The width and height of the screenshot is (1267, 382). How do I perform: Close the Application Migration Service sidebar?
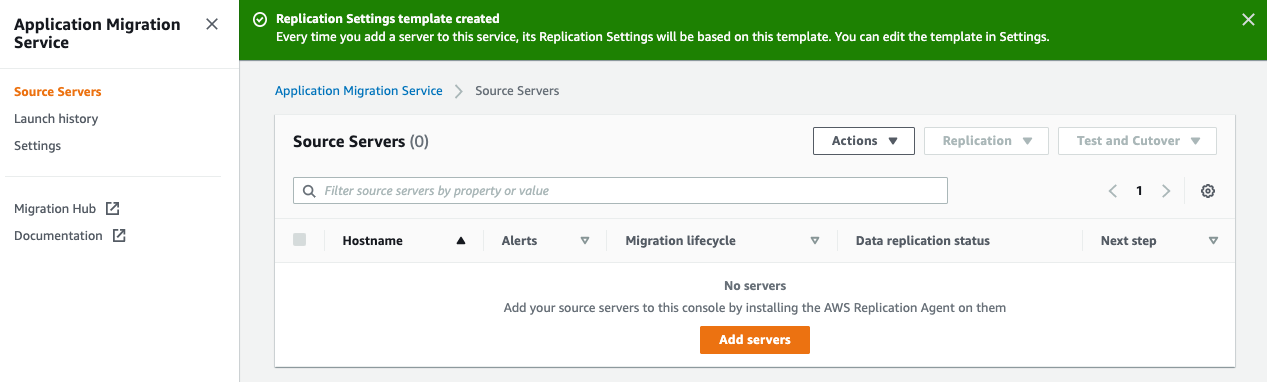[x=212, y=24]
